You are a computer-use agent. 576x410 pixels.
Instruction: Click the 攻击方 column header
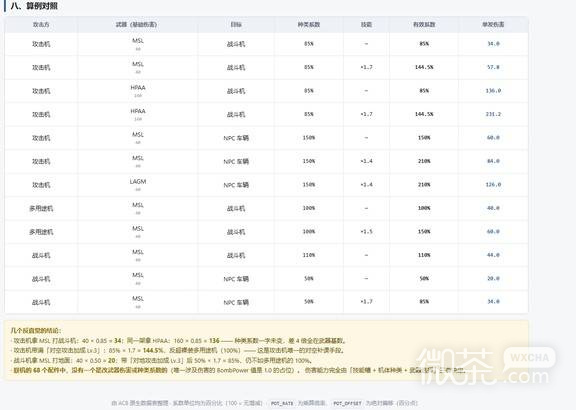[x=41, y=25]
